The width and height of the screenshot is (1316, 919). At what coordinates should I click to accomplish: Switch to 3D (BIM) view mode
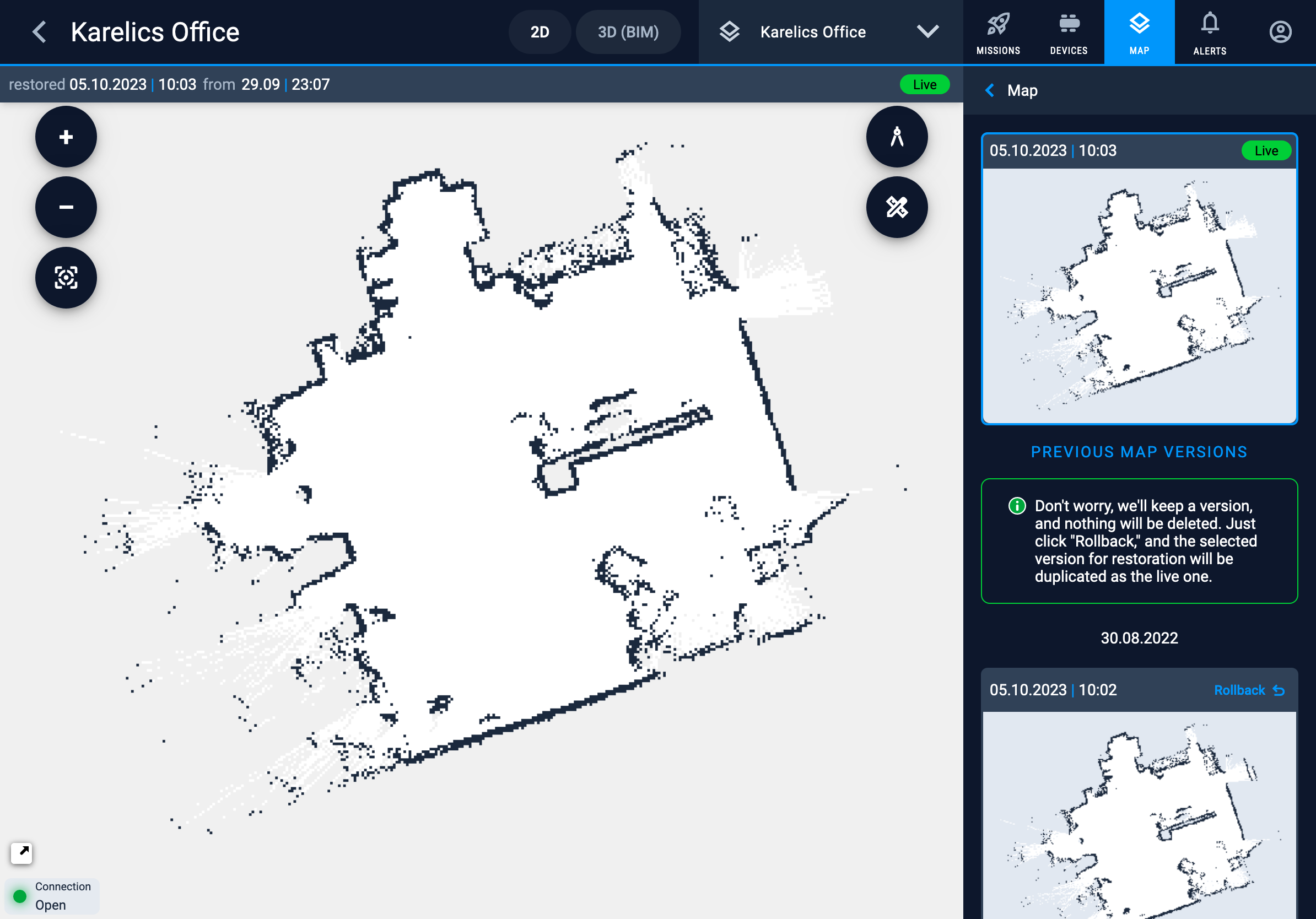[628, 32]
